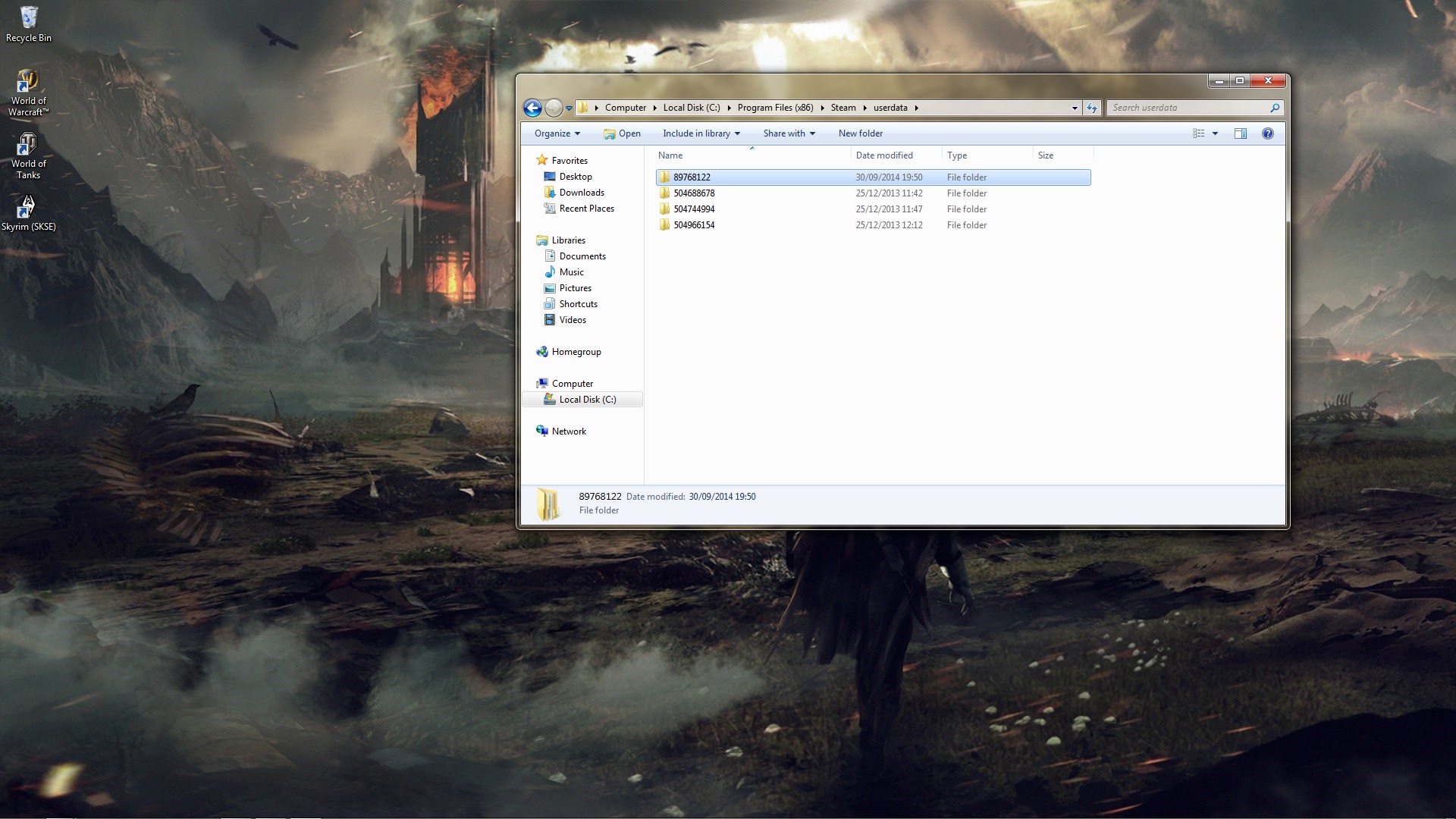Click the change view icon
Viewport: 1456px width, 819px height.
(x=1199, y=133)
